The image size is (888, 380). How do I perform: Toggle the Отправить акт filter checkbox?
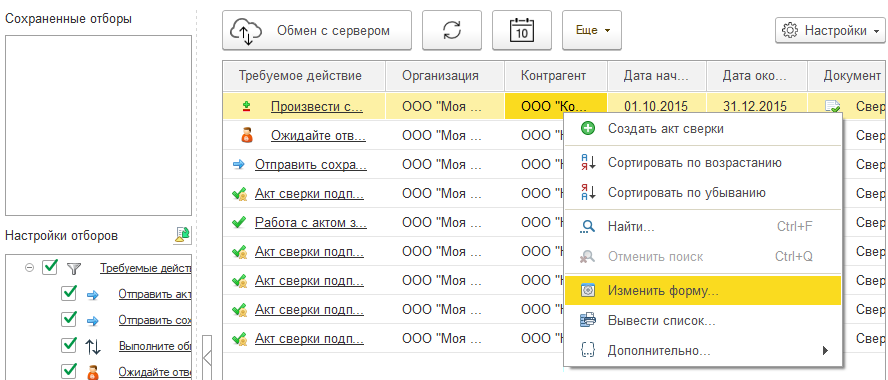tap(69, 293)
